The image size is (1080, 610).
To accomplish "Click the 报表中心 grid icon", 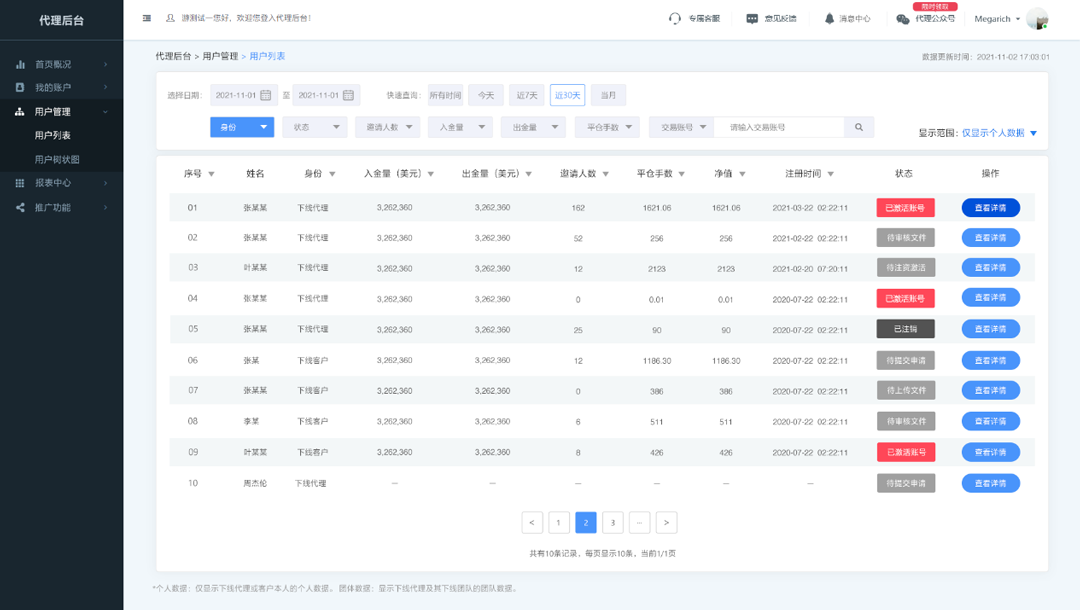I will coord(20,183).
